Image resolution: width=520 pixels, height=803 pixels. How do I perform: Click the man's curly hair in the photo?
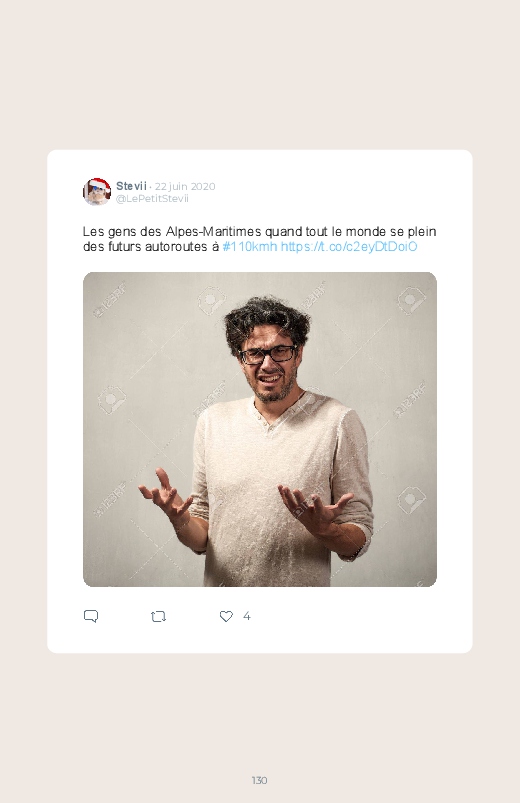point(267,319)
